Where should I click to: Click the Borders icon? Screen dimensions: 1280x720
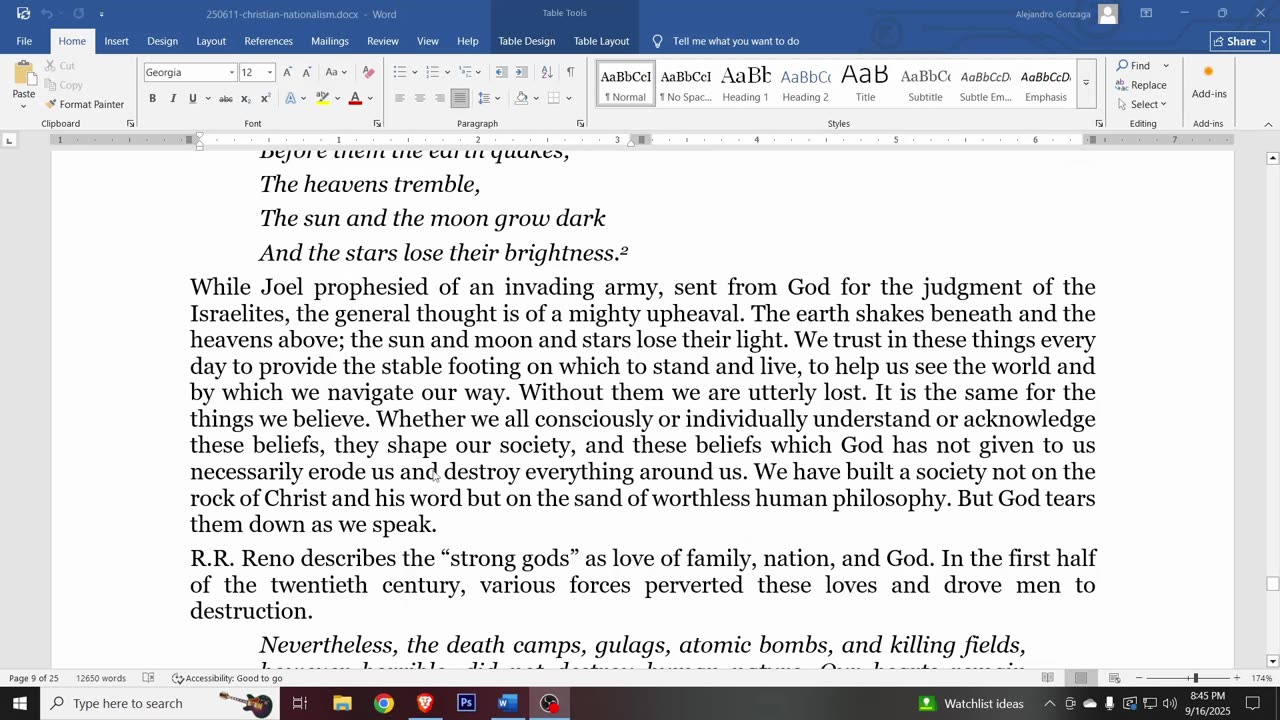pyautogui.click(x=554, y=98)
